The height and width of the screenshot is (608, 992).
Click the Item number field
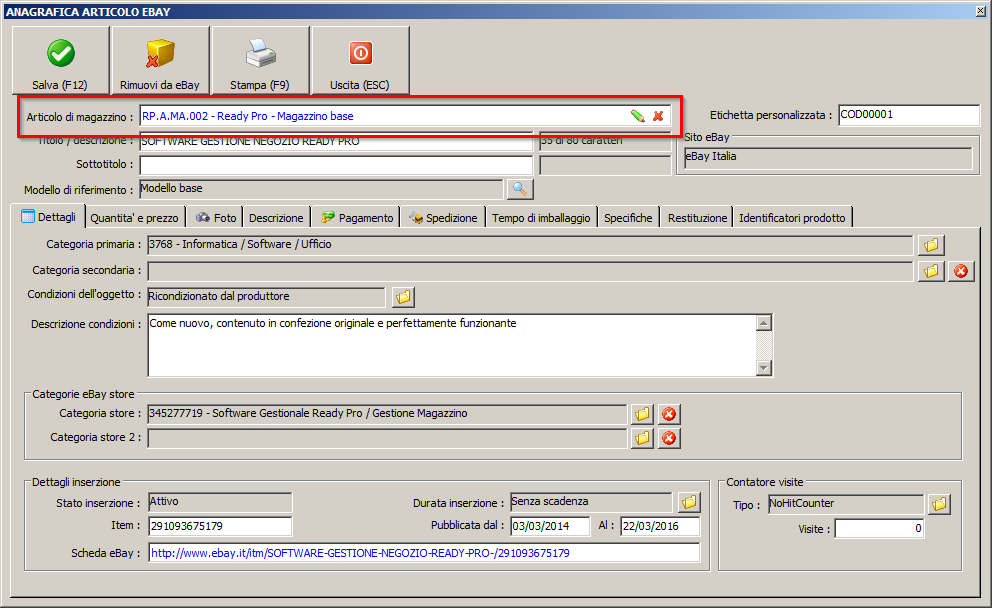tap(220, 526)
